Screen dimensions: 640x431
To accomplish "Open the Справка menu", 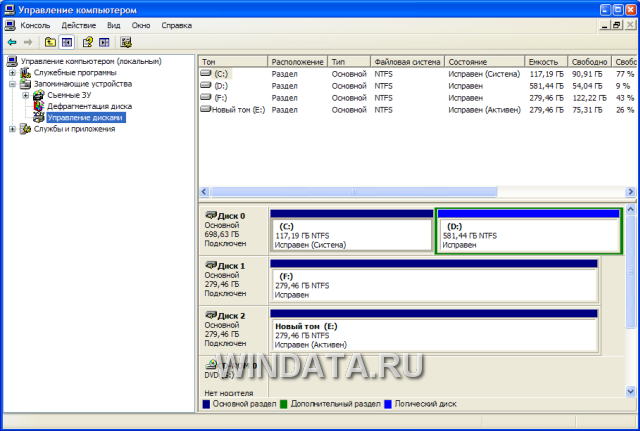I will tap(176, 25).
